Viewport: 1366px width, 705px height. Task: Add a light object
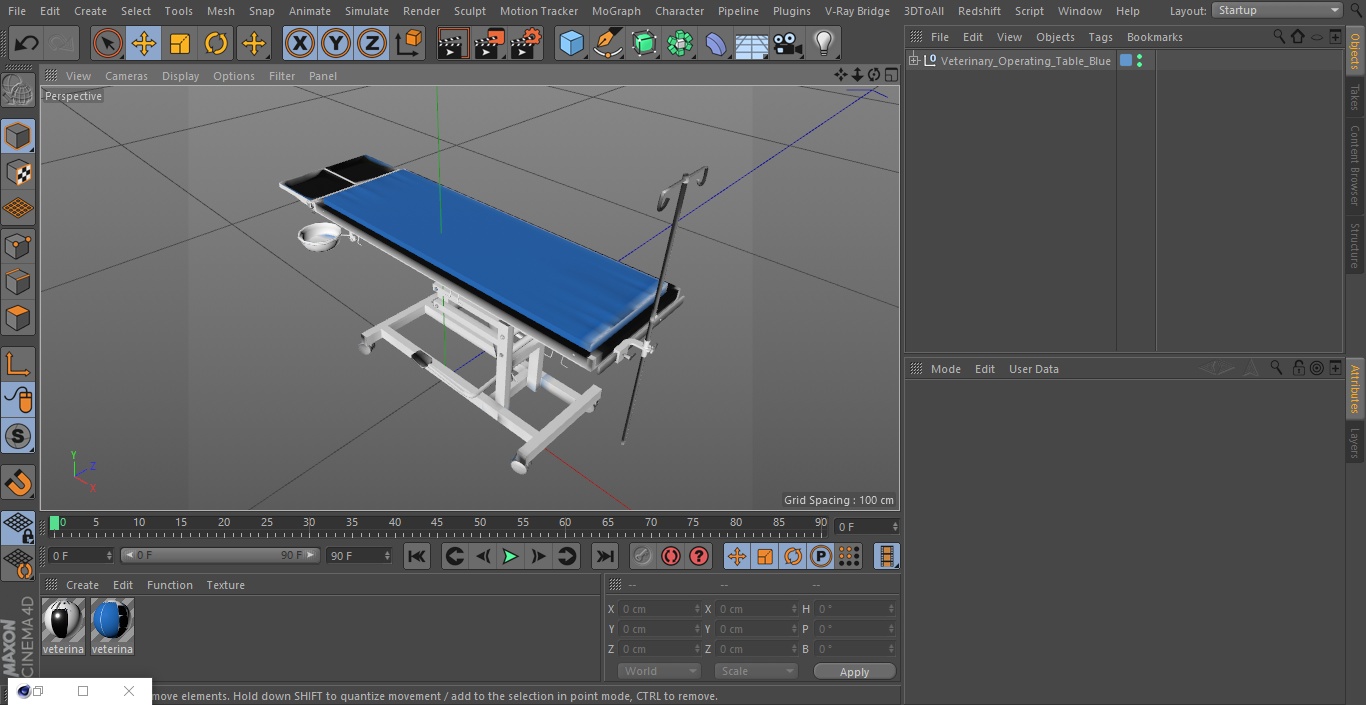(x=824, y=43)
